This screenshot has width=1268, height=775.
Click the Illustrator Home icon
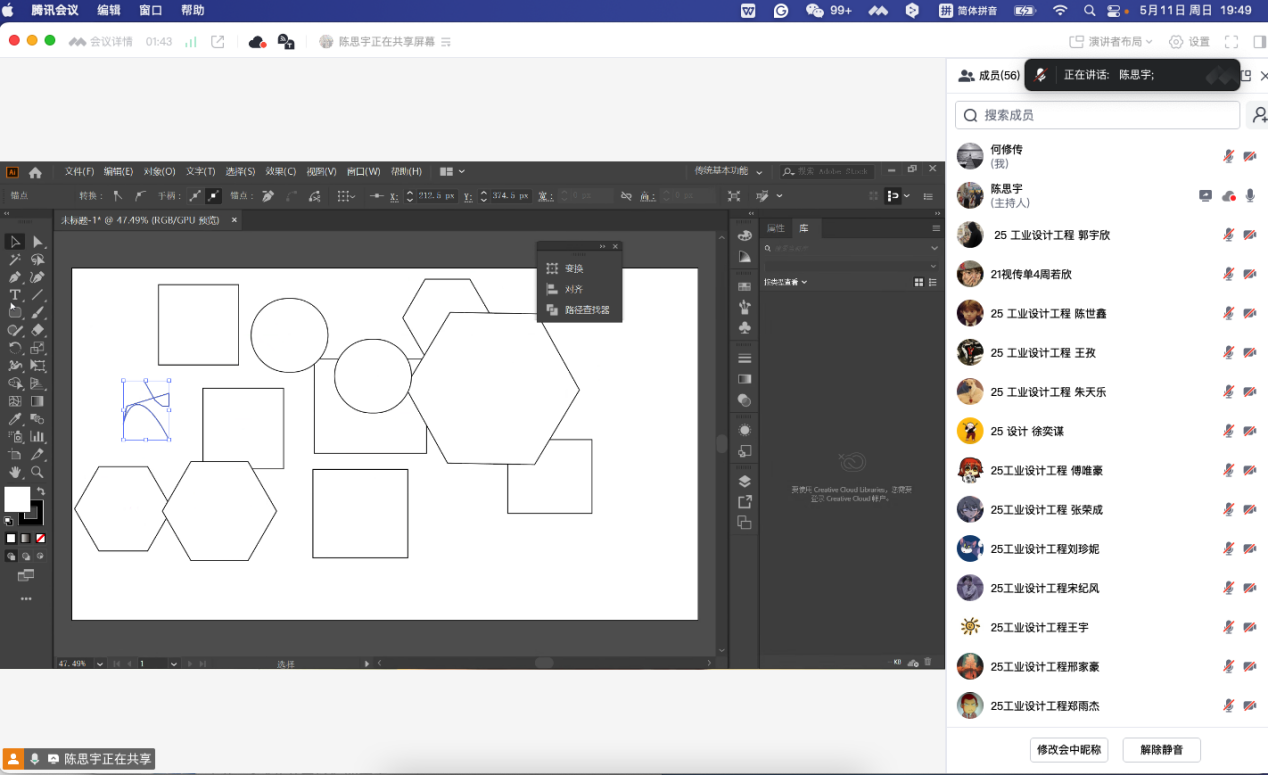(35, 172)
